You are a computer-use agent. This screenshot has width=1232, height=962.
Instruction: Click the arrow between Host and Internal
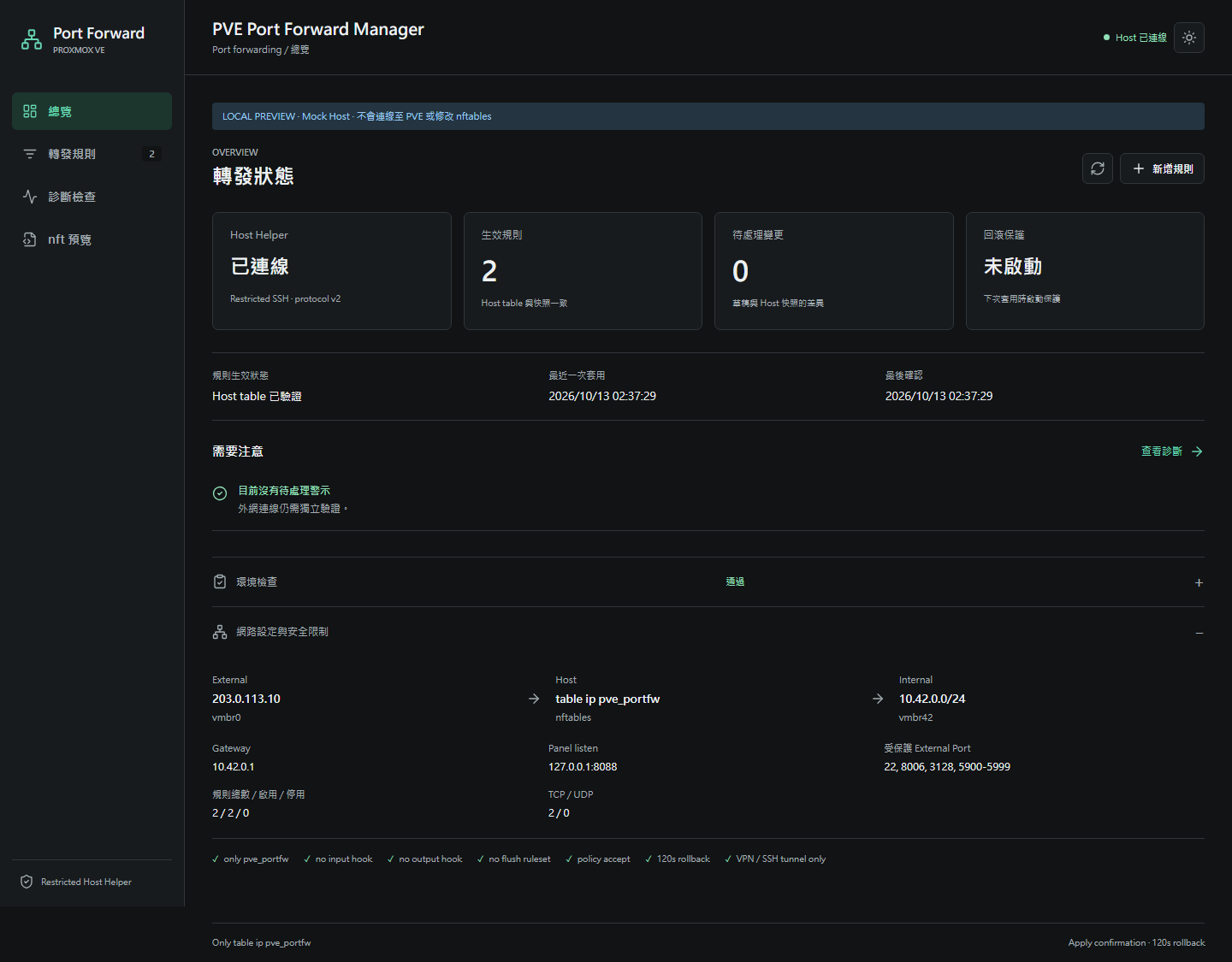click(878, 699)
